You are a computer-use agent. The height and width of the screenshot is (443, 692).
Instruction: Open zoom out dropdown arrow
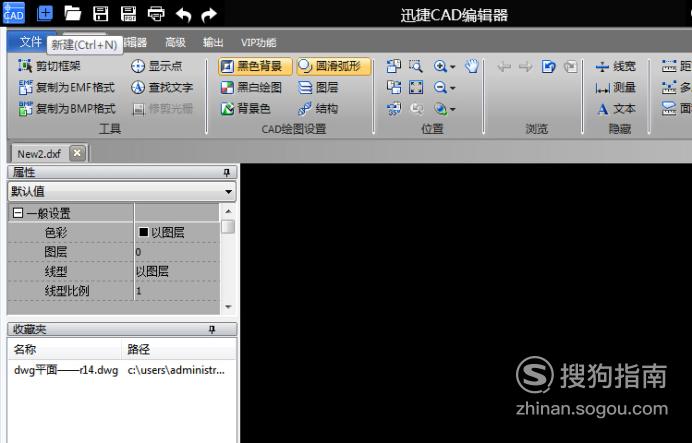point(452,88)
